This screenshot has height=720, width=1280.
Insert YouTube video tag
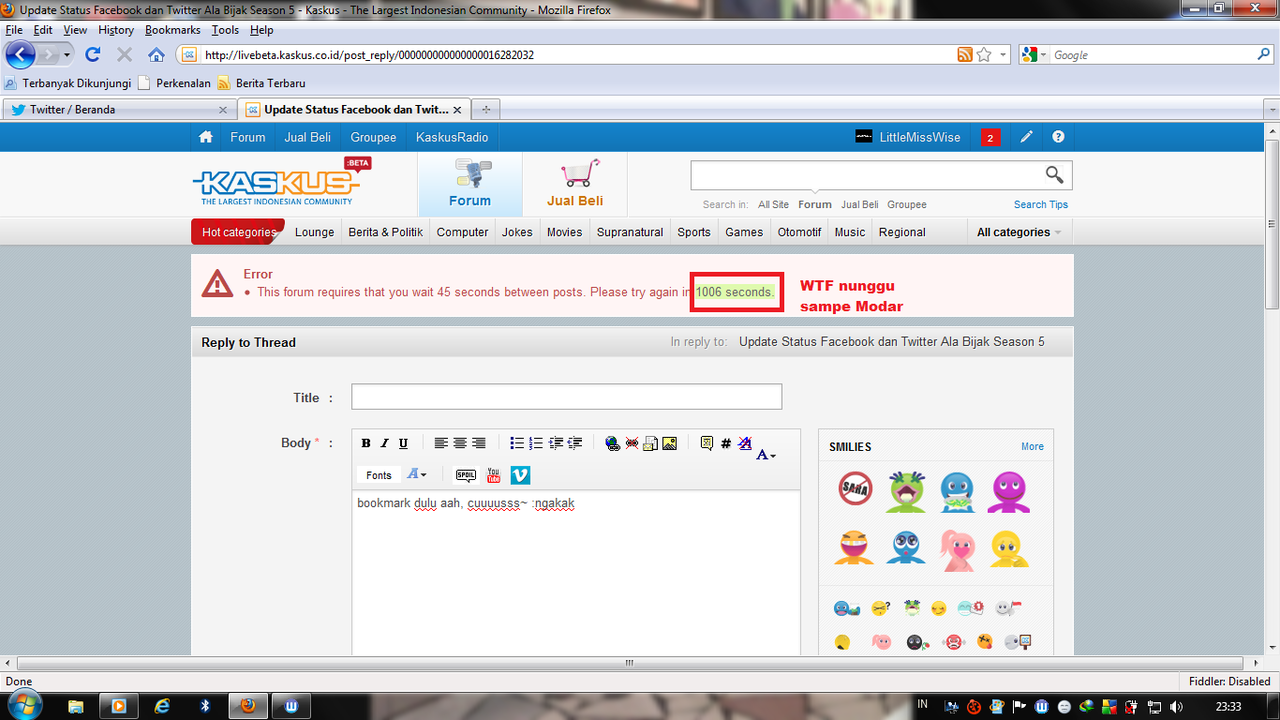[494, 475]
